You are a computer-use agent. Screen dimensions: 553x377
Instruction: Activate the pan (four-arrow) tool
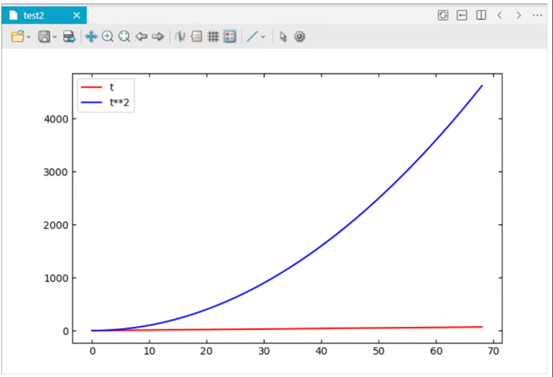coord(91,36)
